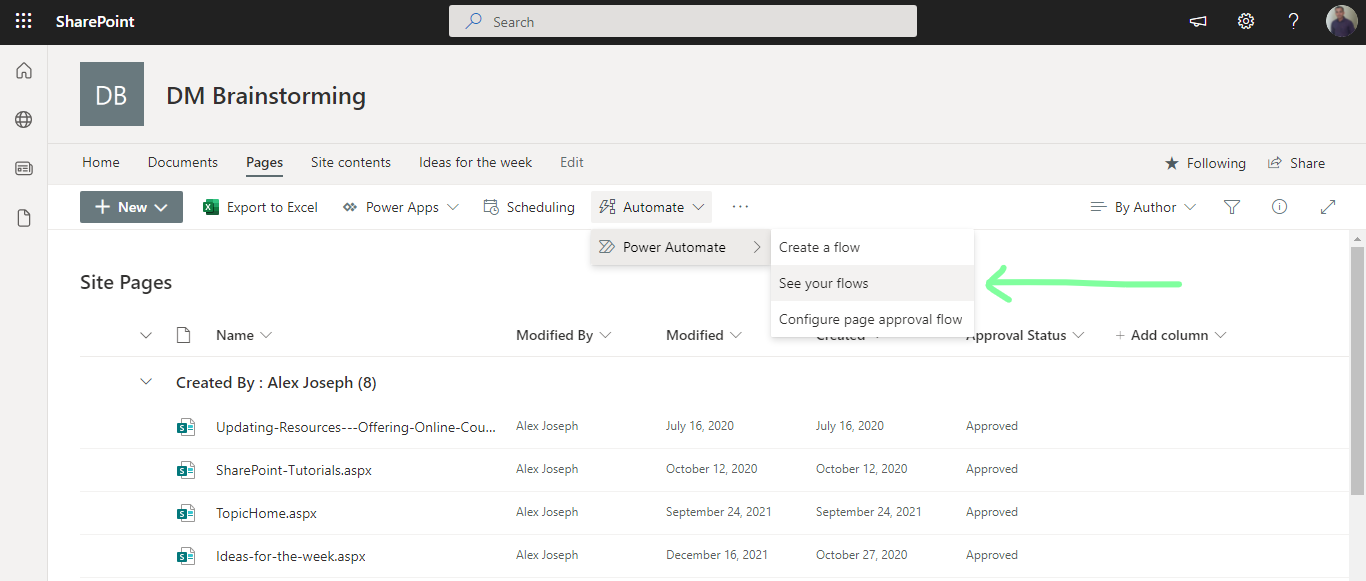The image size is (1366, 581).
Task: Open the New button dropdown
Action: pos(131,207)
